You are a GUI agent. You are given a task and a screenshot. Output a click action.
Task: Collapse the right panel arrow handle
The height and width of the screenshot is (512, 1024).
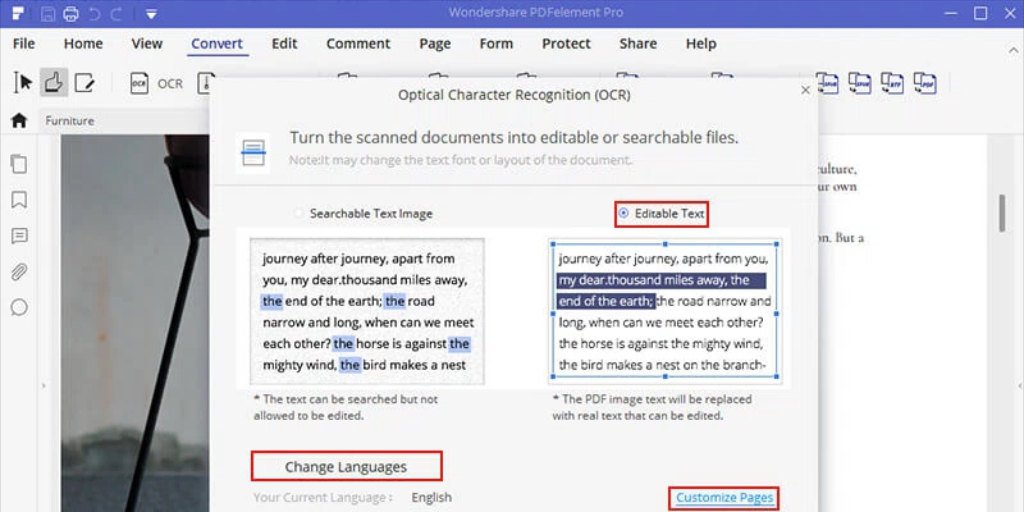coord(1019,386)
